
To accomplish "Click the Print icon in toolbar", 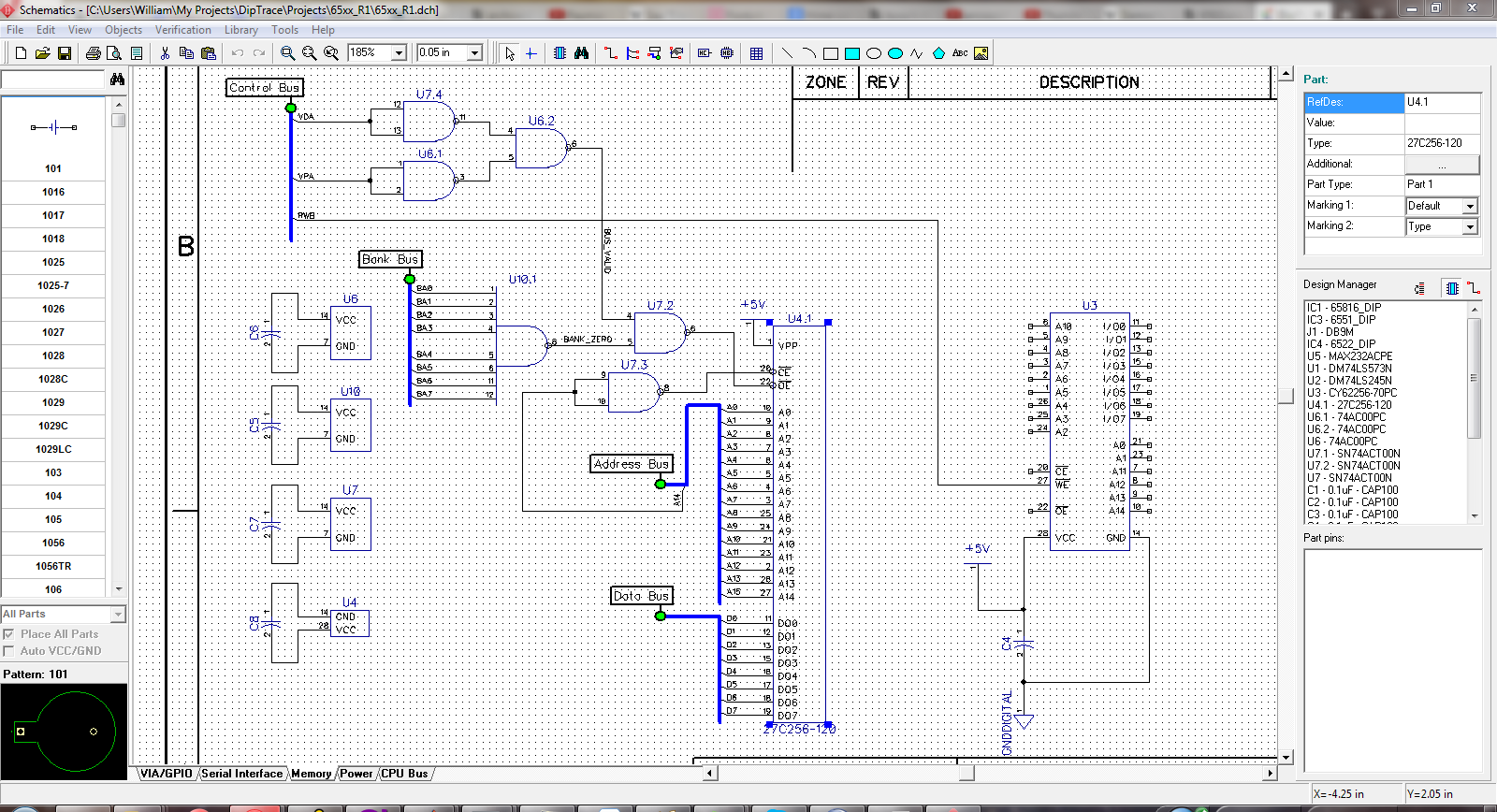I will click(x=93, y=53).
